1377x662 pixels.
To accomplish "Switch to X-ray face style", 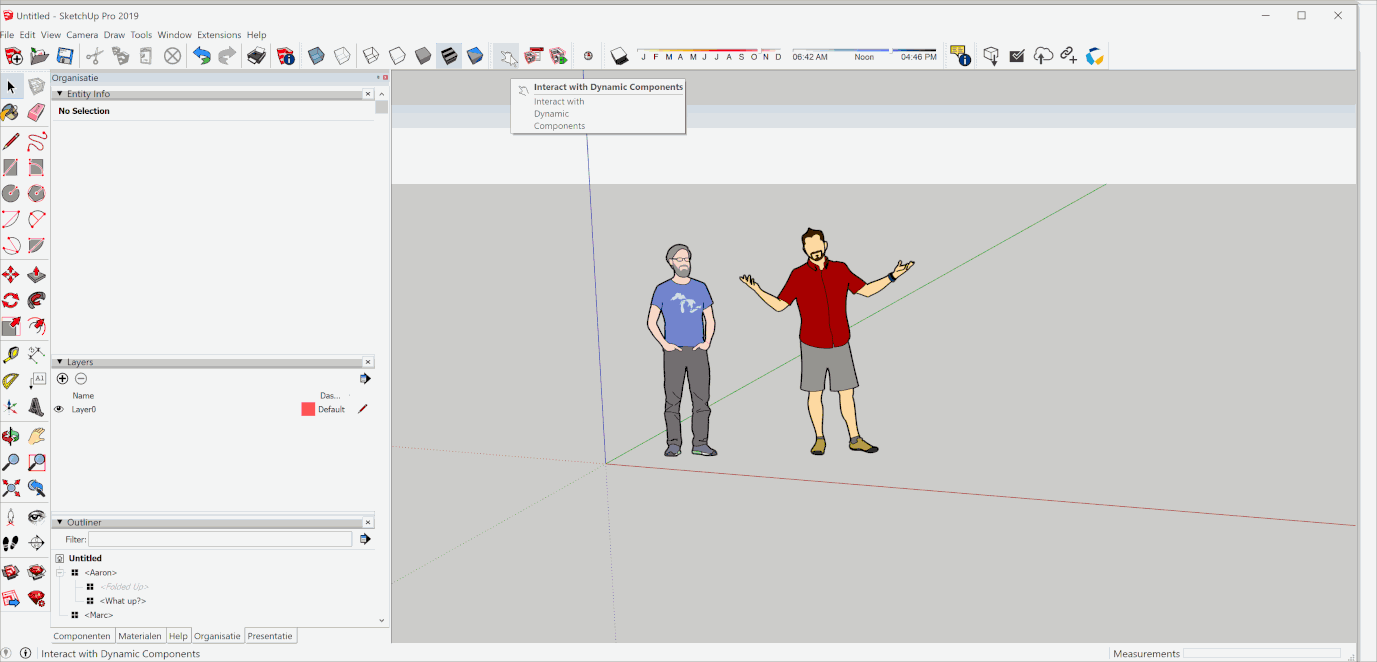I will click(315, 56).
